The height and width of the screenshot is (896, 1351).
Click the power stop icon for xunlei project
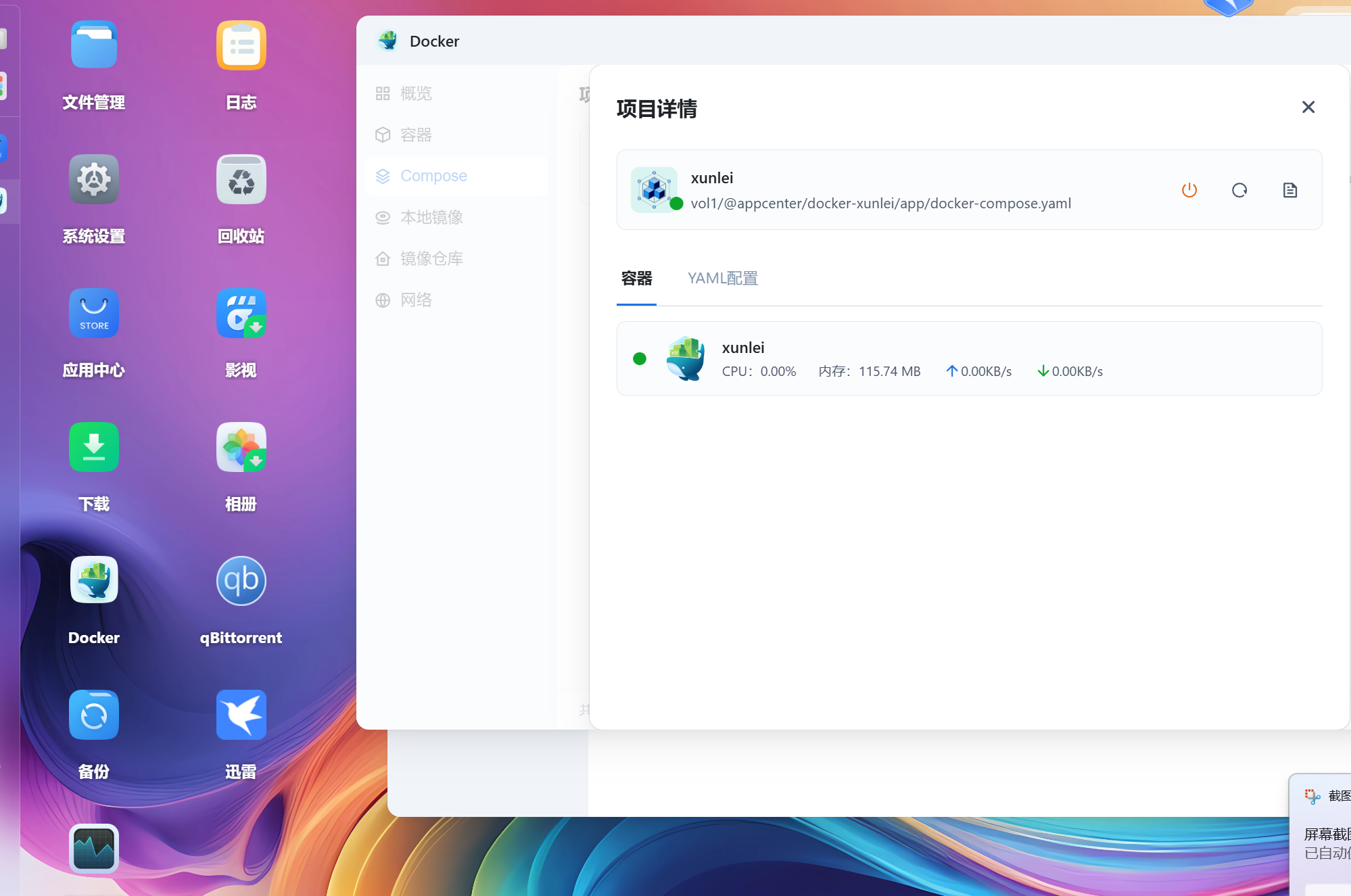[x=1189, y=190]
